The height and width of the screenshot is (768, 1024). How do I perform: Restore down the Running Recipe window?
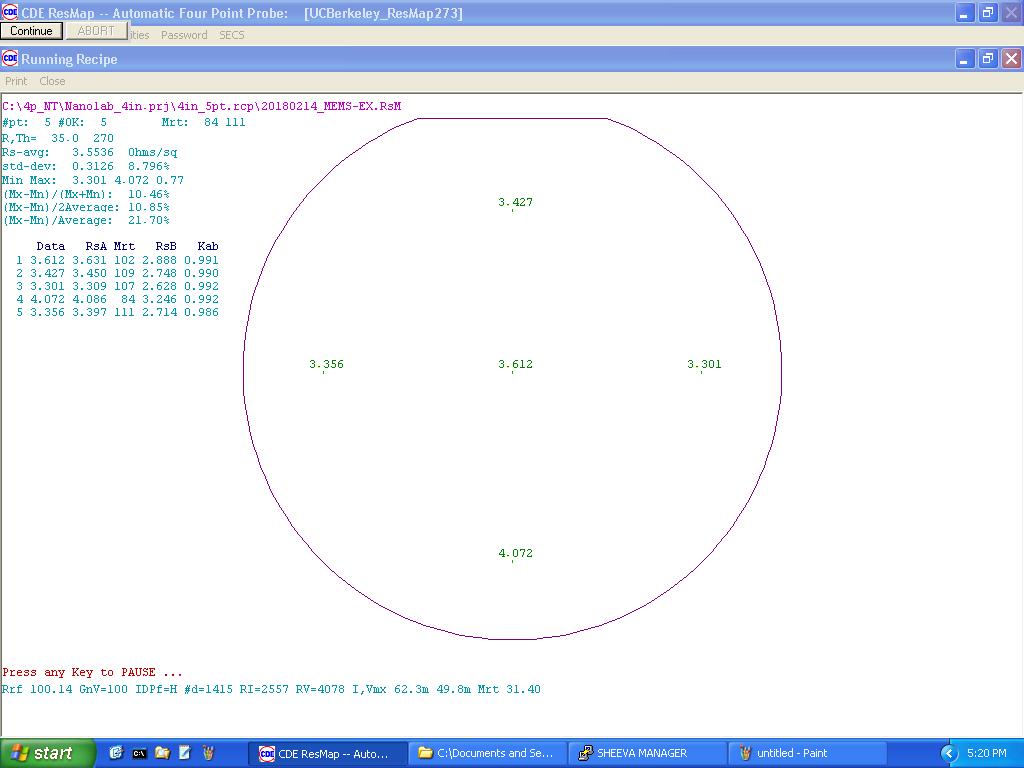point(987,59)
